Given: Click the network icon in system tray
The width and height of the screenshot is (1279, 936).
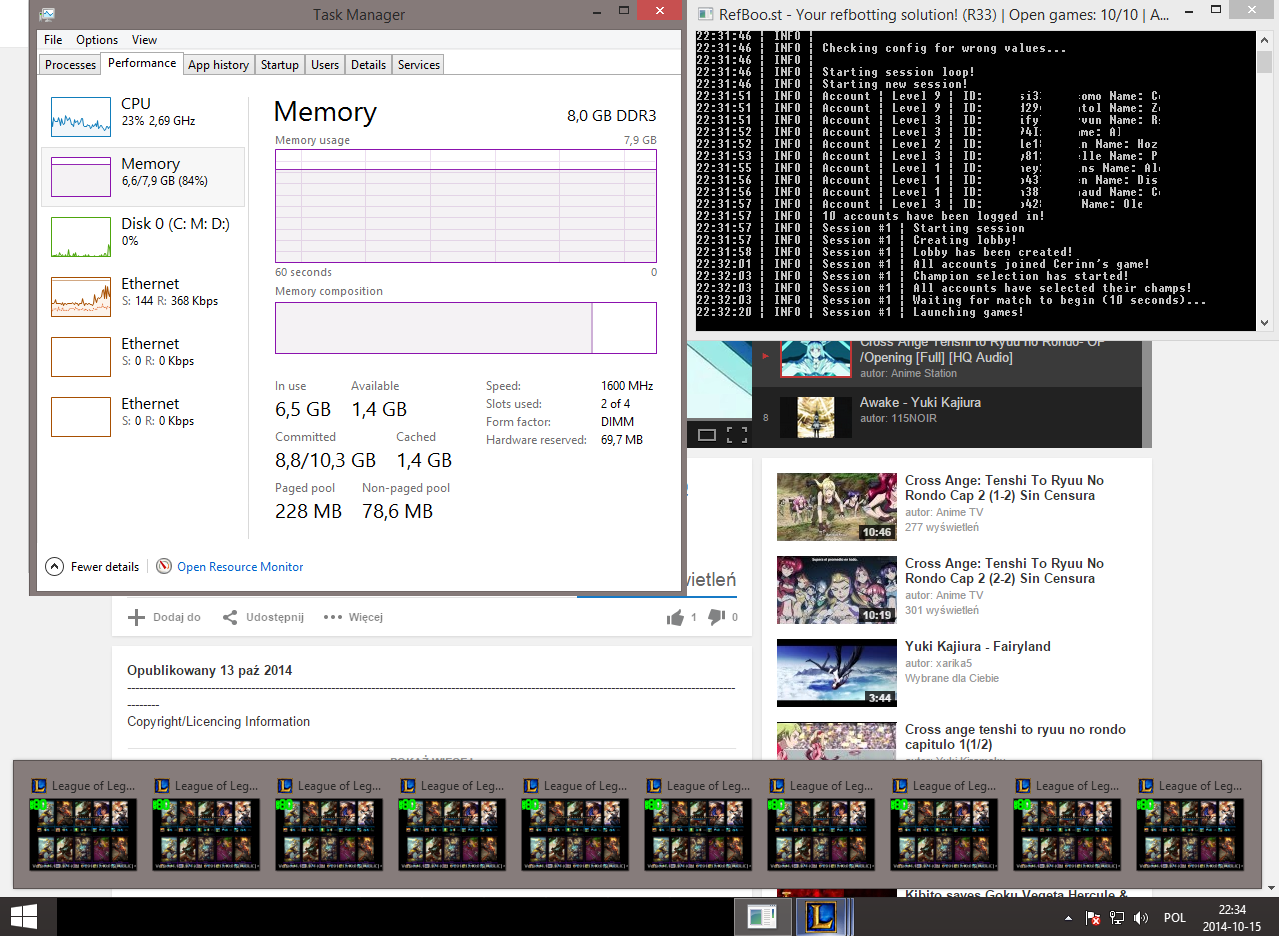Looking at the screenshot, I should coord(1117,918).
